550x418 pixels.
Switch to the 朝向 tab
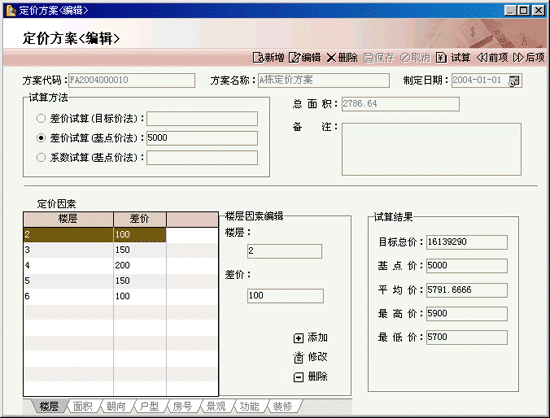(x=116, y=406)
